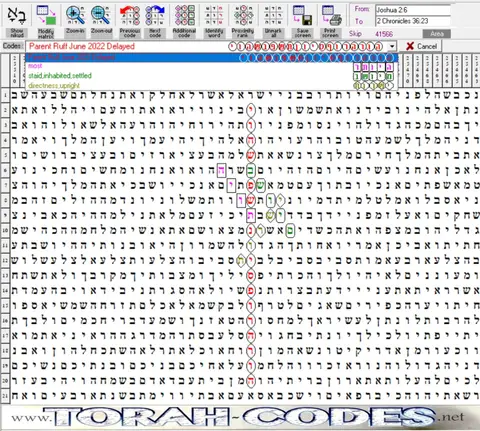Click the Next code blue arrow icon
480x431 pixels.
pos(155,15)
